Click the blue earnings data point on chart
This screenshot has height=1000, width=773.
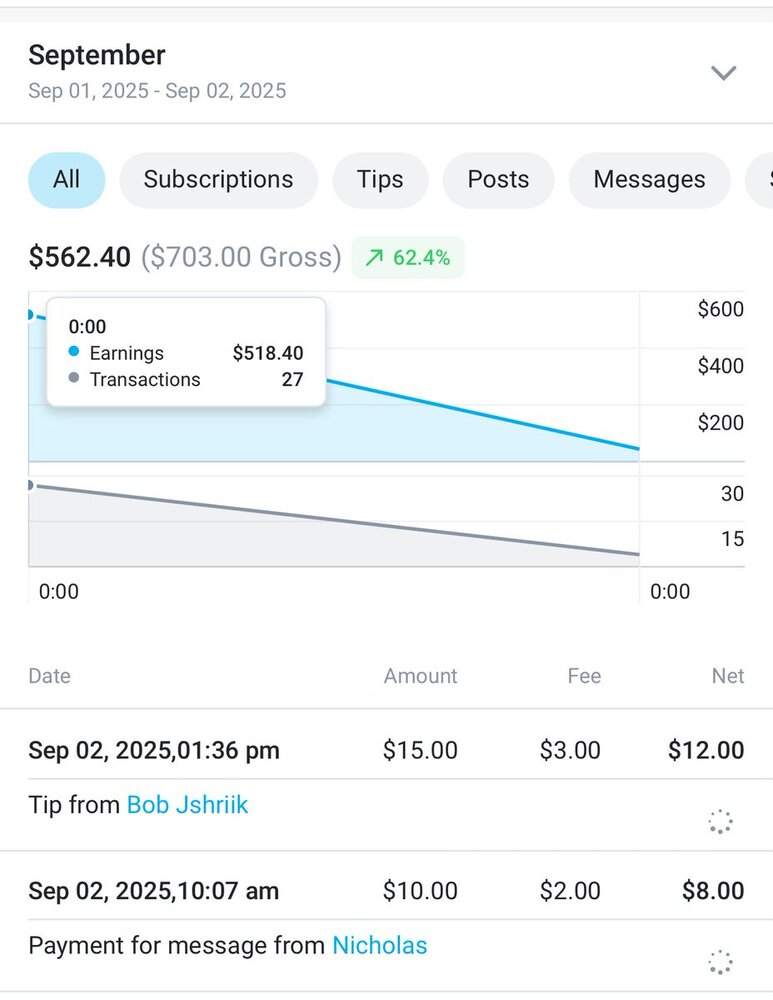(29, 315)
